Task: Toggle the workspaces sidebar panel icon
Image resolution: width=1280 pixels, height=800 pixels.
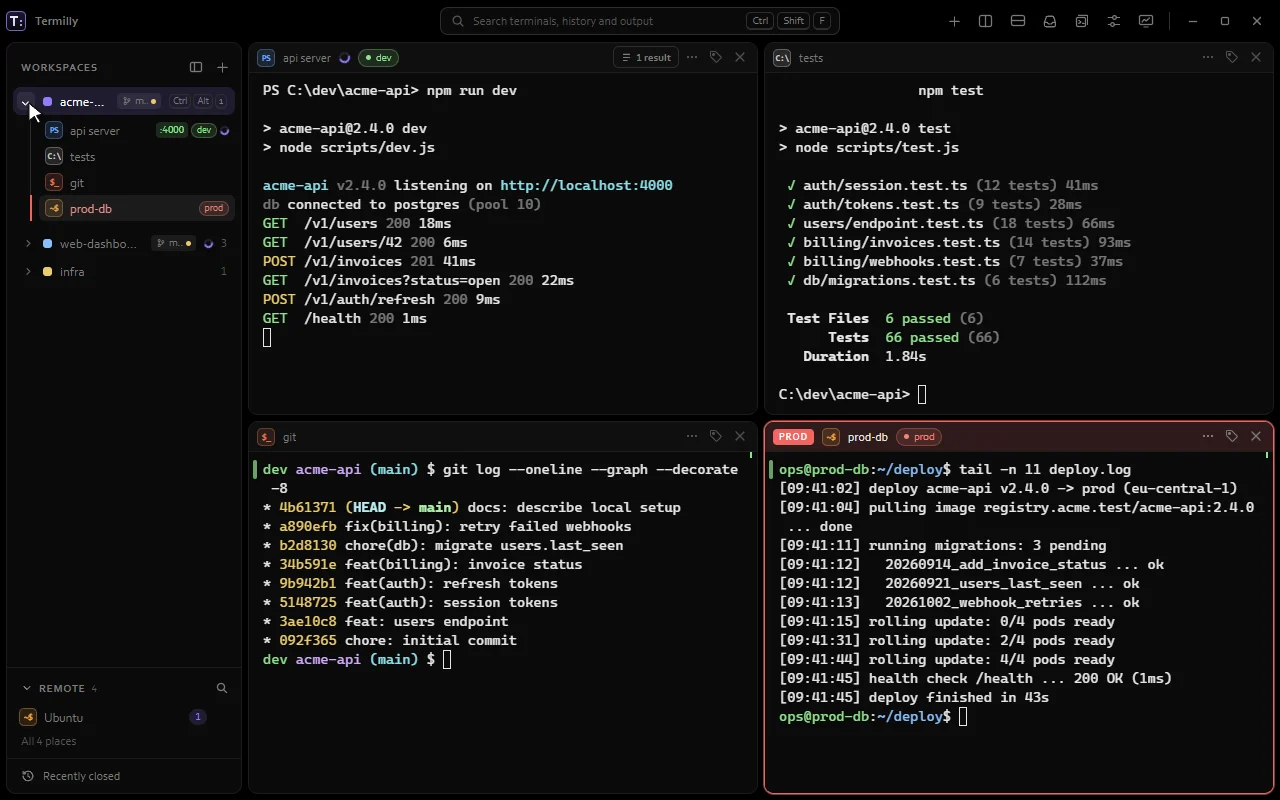Action: (x=196, y=67)
